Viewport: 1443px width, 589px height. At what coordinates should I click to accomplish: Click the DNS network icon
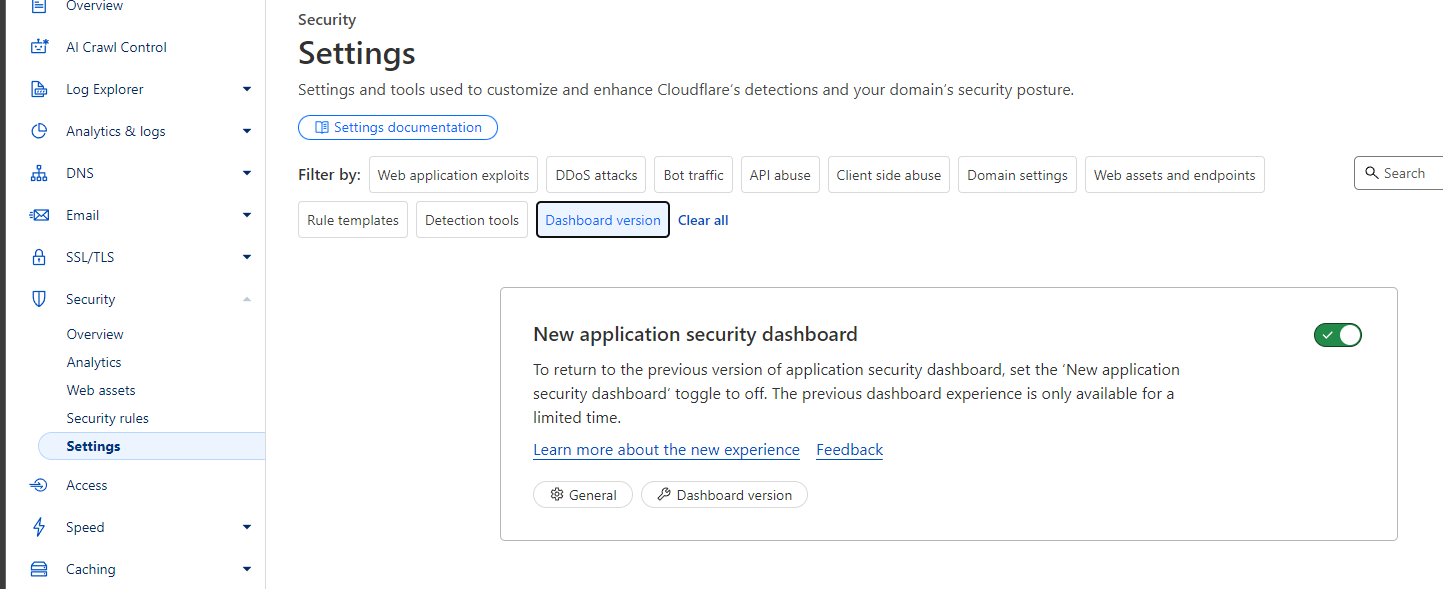(39, 173)
